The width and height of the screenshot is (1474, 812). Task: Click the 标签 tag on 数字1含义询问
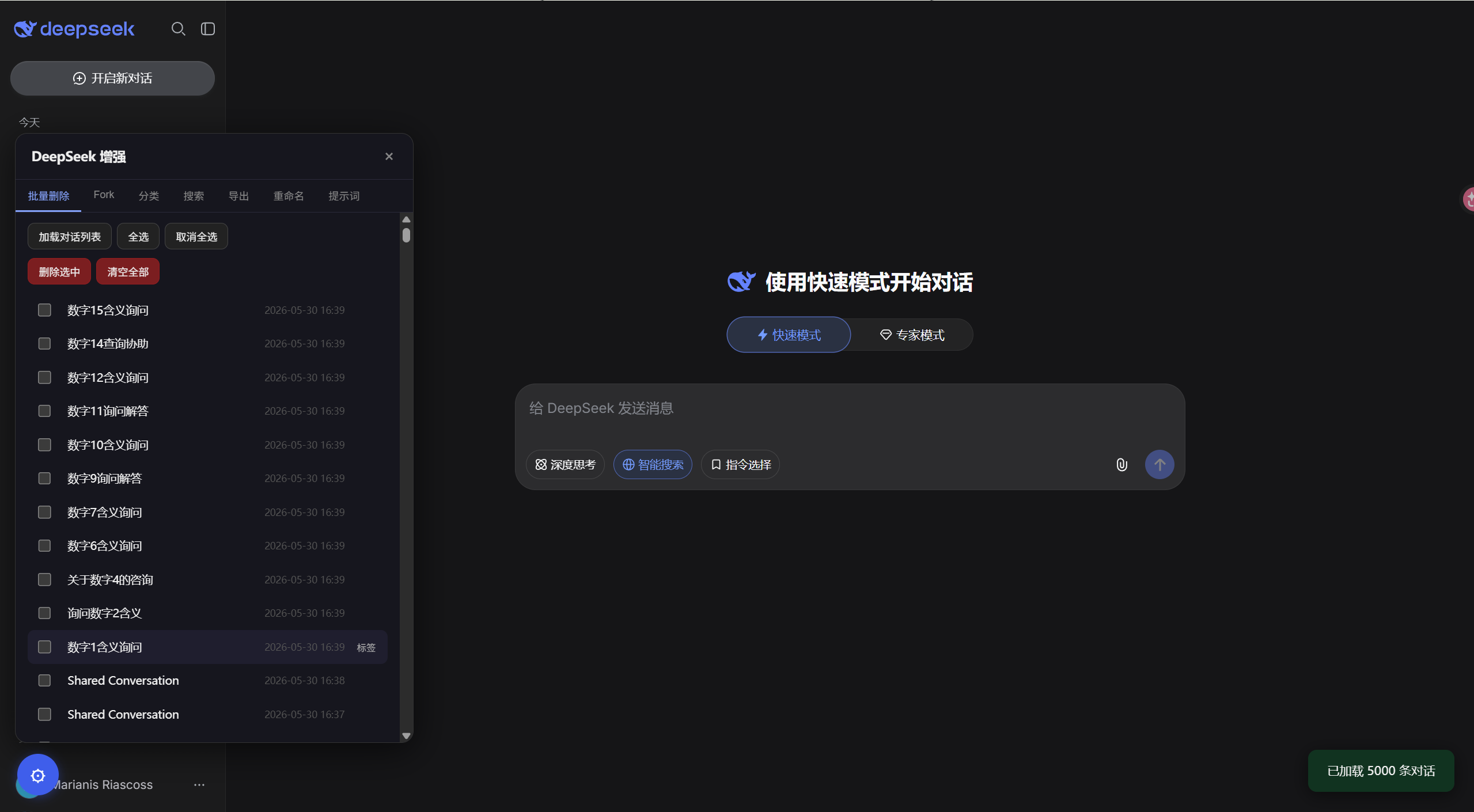[366, 648]
